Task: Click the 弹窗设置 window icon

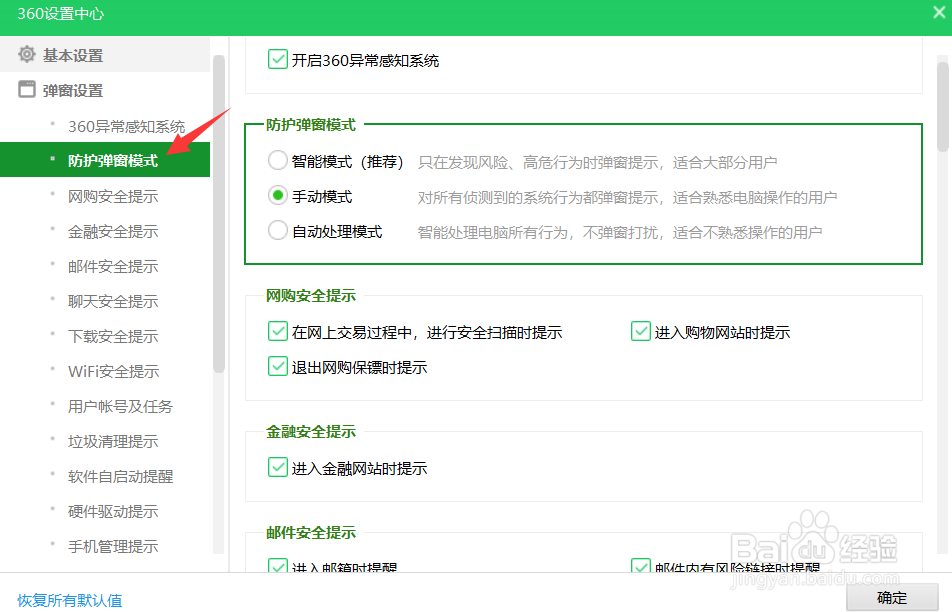Action: (27, 90)
